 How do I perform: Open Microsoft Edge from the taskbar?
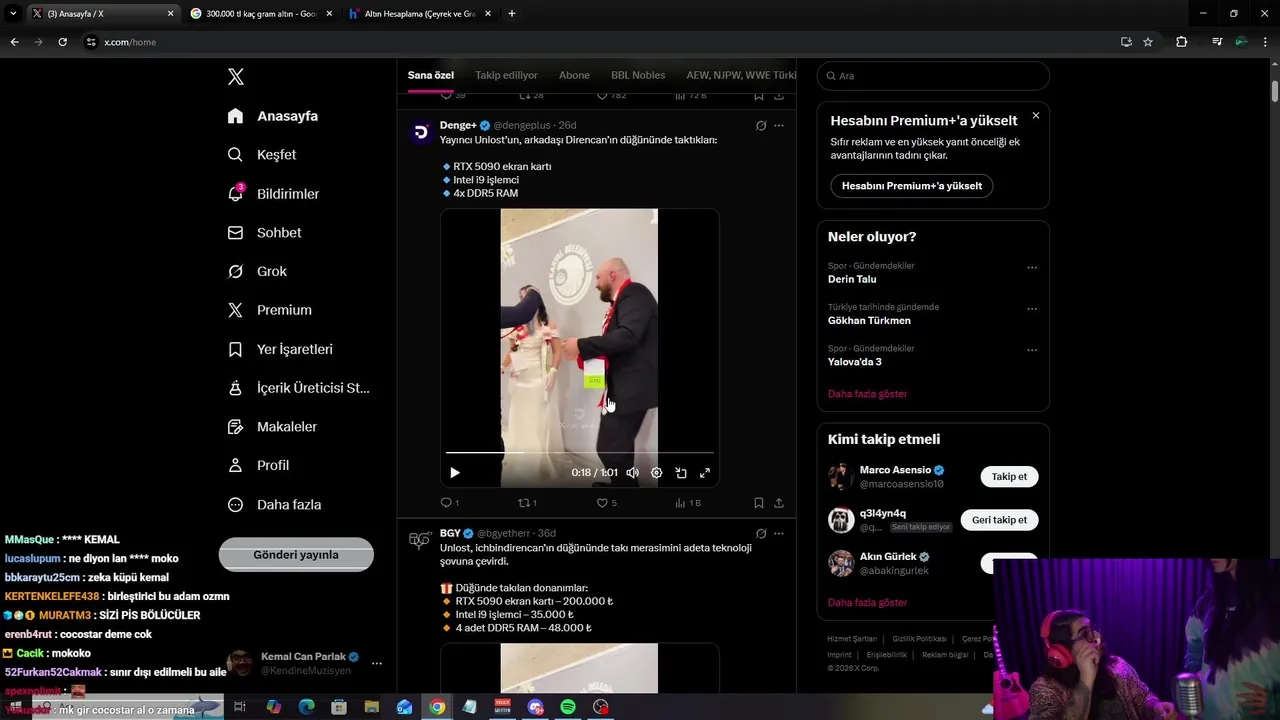coord(306,707)
